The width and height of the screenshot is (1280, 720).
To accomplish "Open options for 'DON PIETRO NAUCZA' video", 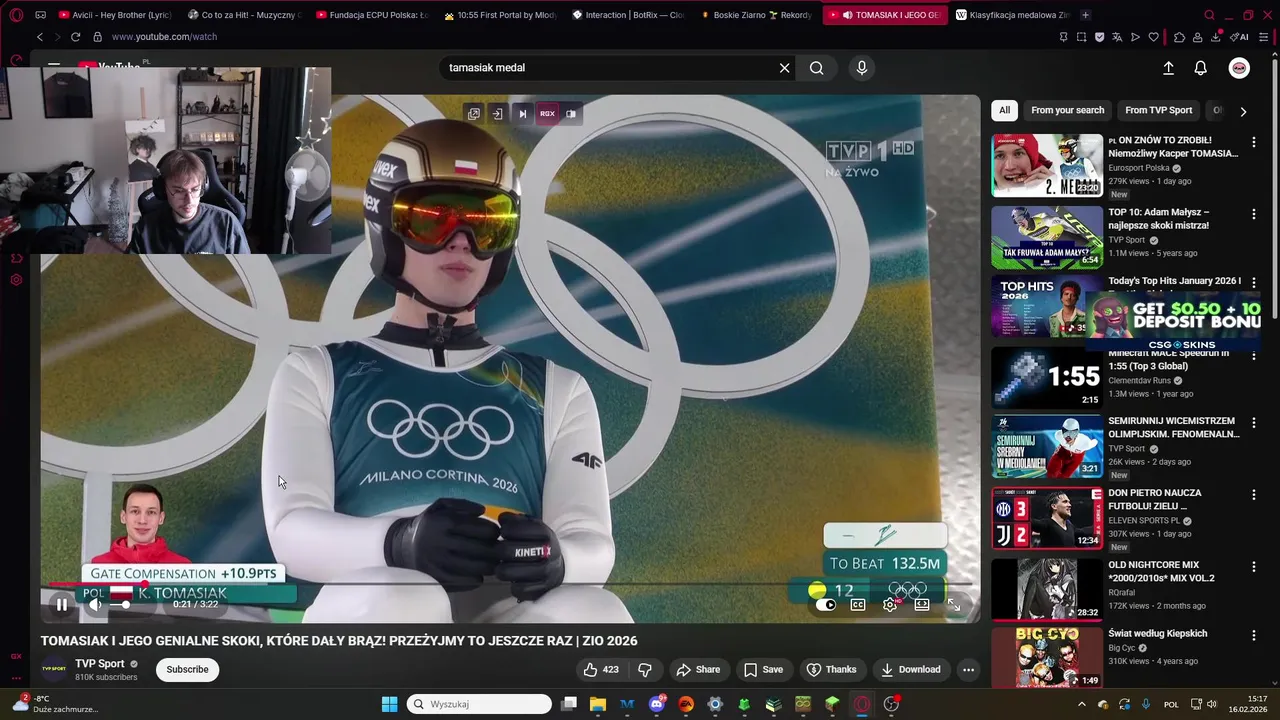I will click(1253, 495).
